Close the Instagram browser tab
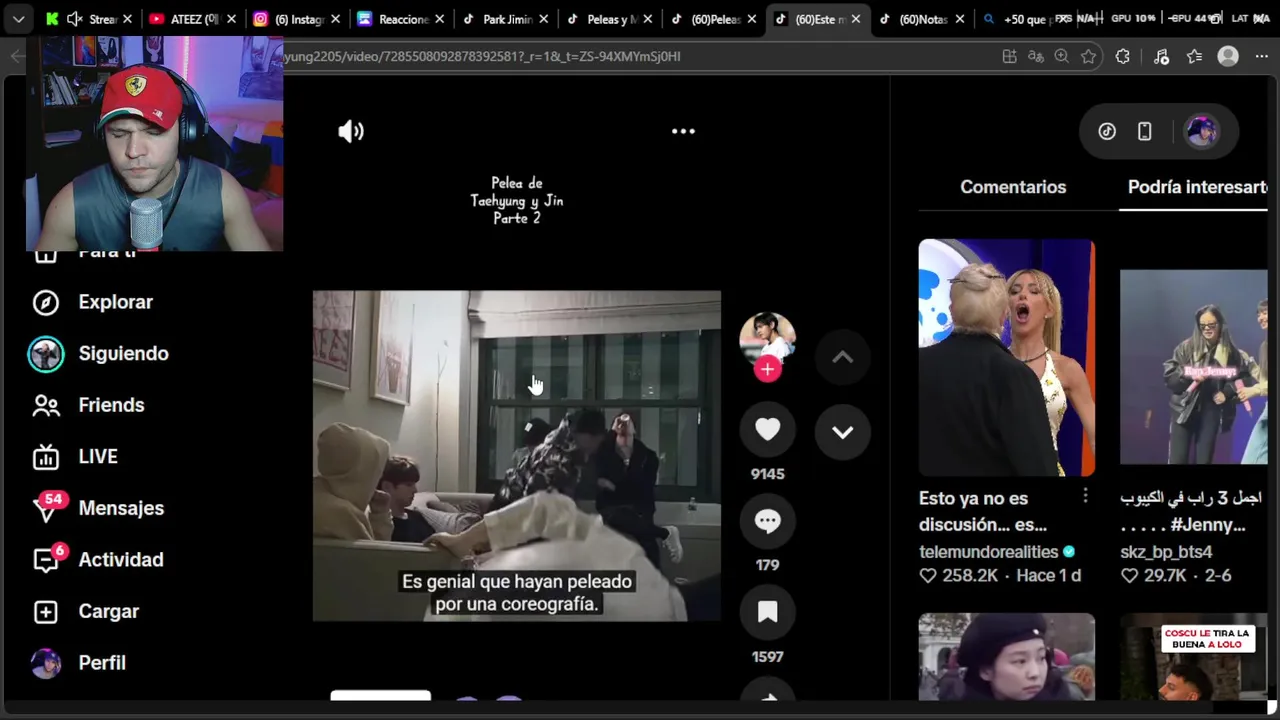 click(335, 19)
